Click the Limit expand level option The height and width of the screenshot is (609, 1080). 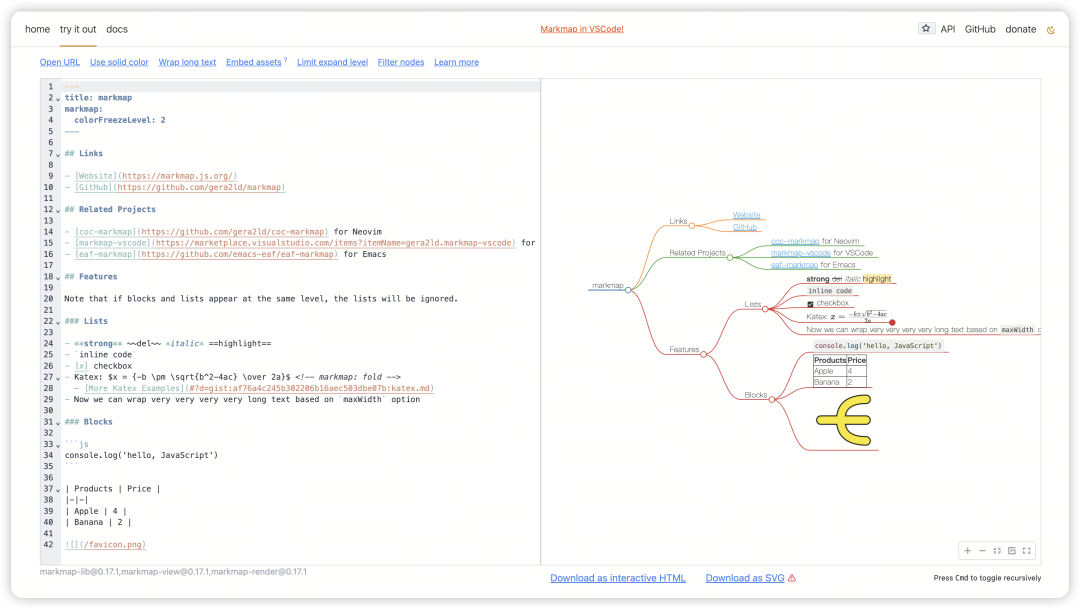tap(332, 62)
